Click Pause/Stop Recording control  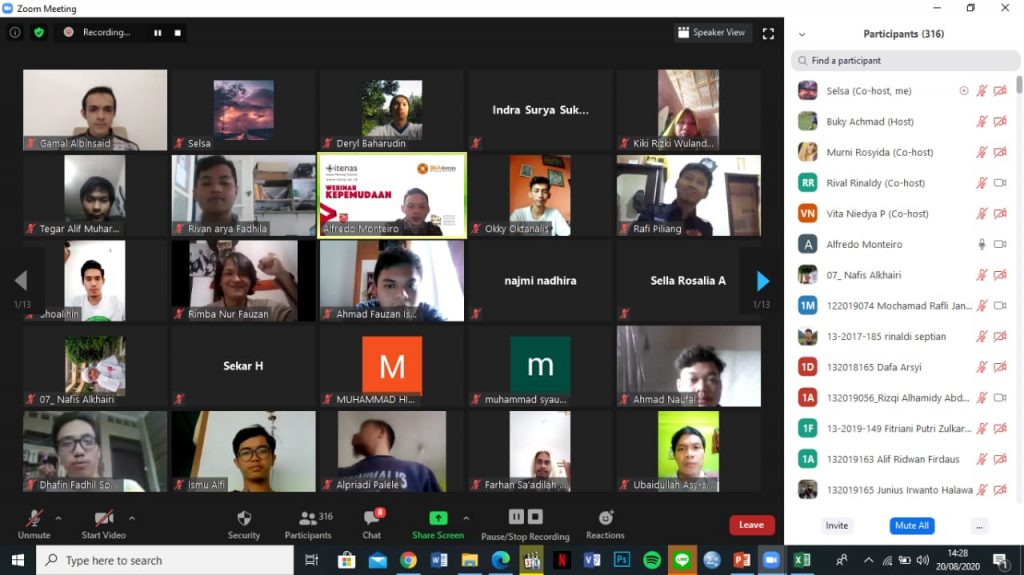pos(525,525)
